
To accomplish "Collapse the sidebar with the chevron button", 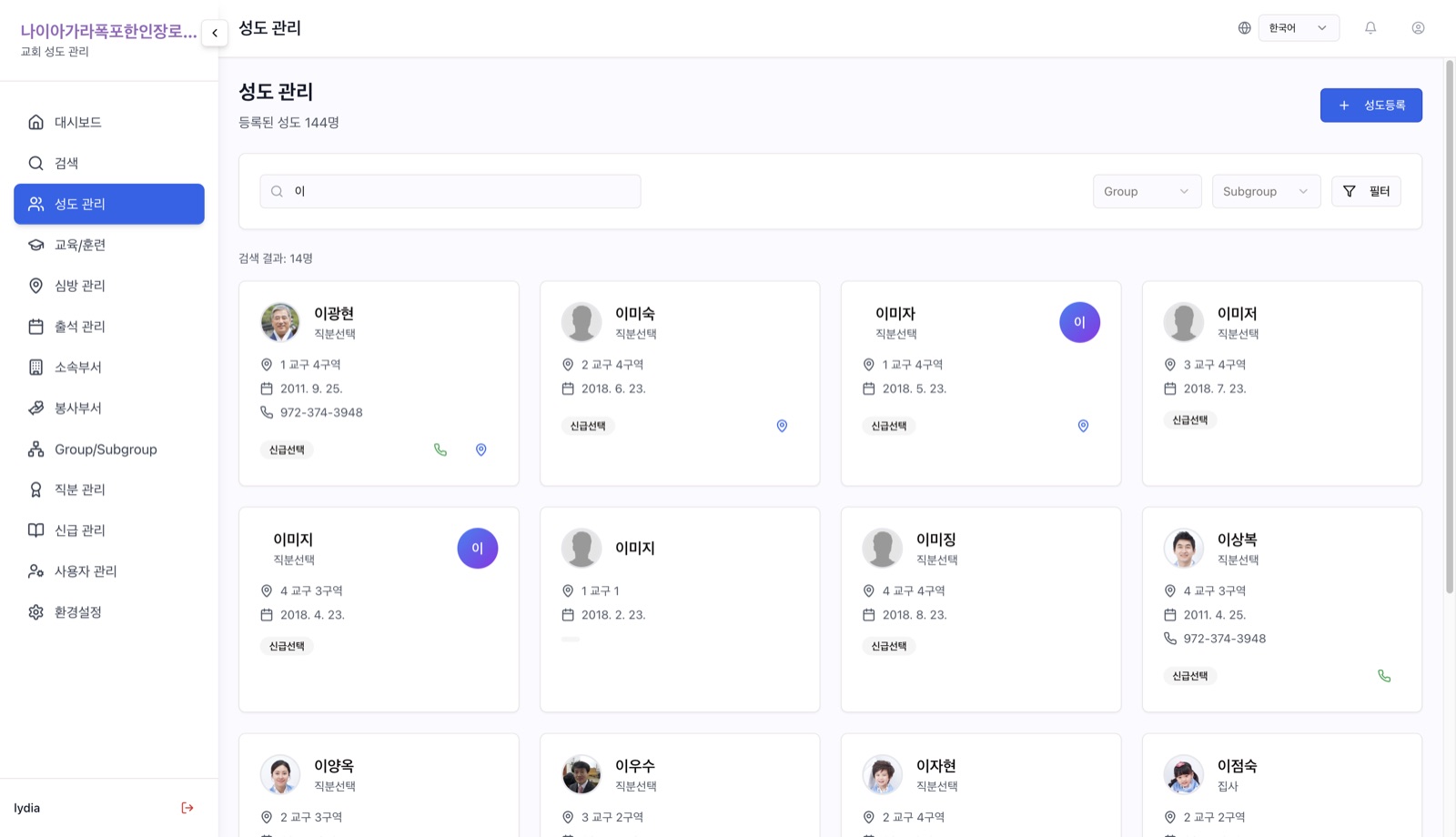I will pyautogui.click(x=215, y=33).
